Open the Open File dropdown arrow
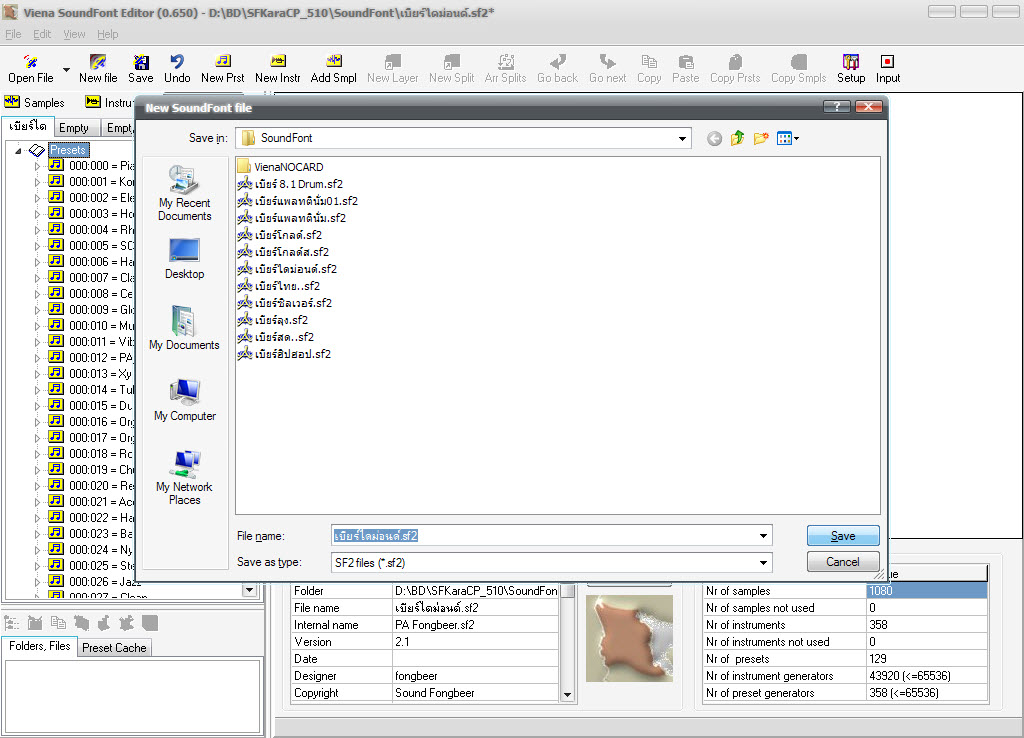Image resolution: width=1024 pixels, height=738 pixels. coord(66,69)
